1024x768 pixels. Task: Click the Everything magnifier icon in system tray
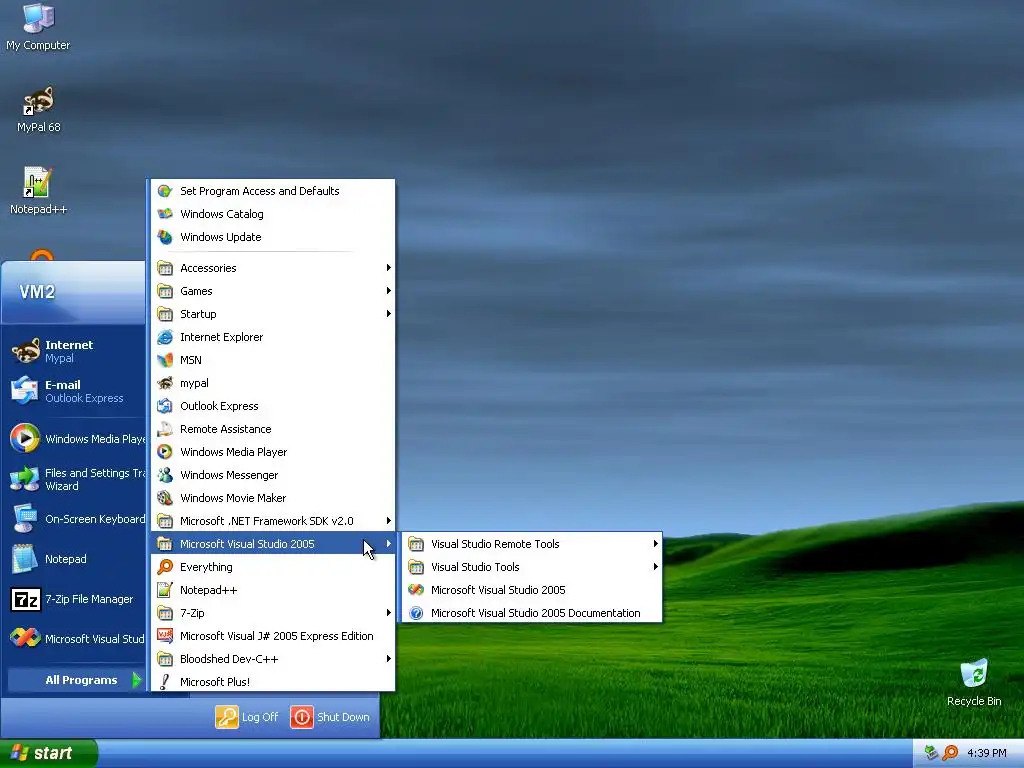[950, 753]
